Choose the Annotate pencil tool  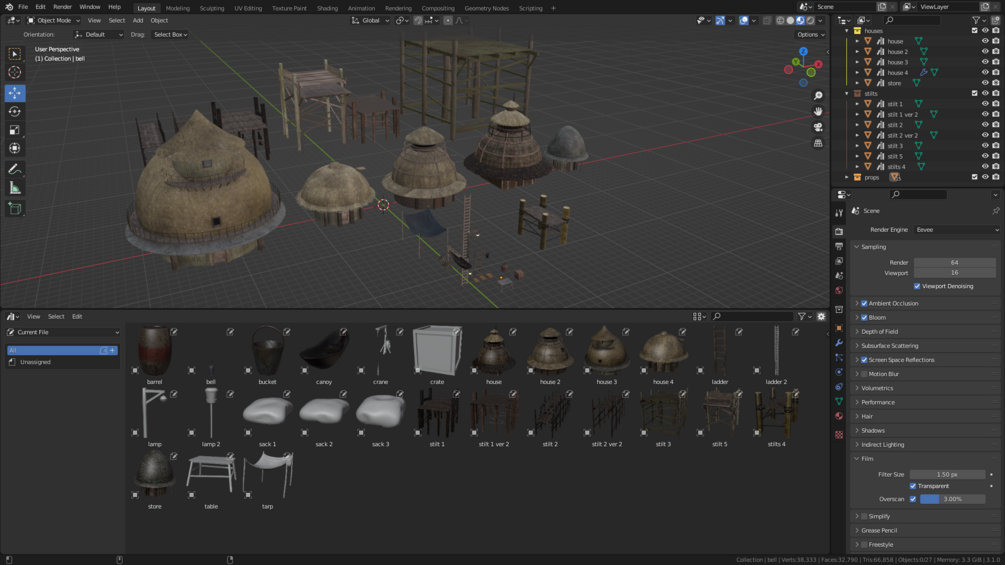(14, 169)
